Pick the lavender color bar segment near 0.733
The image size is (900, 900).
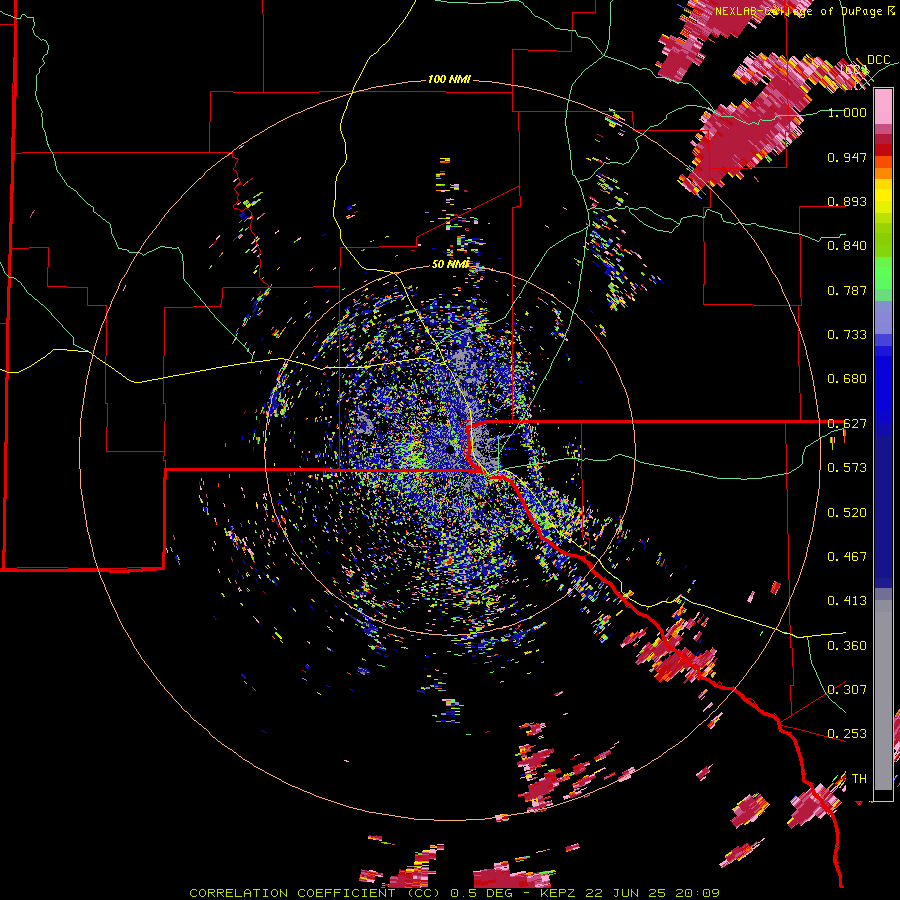pyautogui.click(x=883, y=318)
